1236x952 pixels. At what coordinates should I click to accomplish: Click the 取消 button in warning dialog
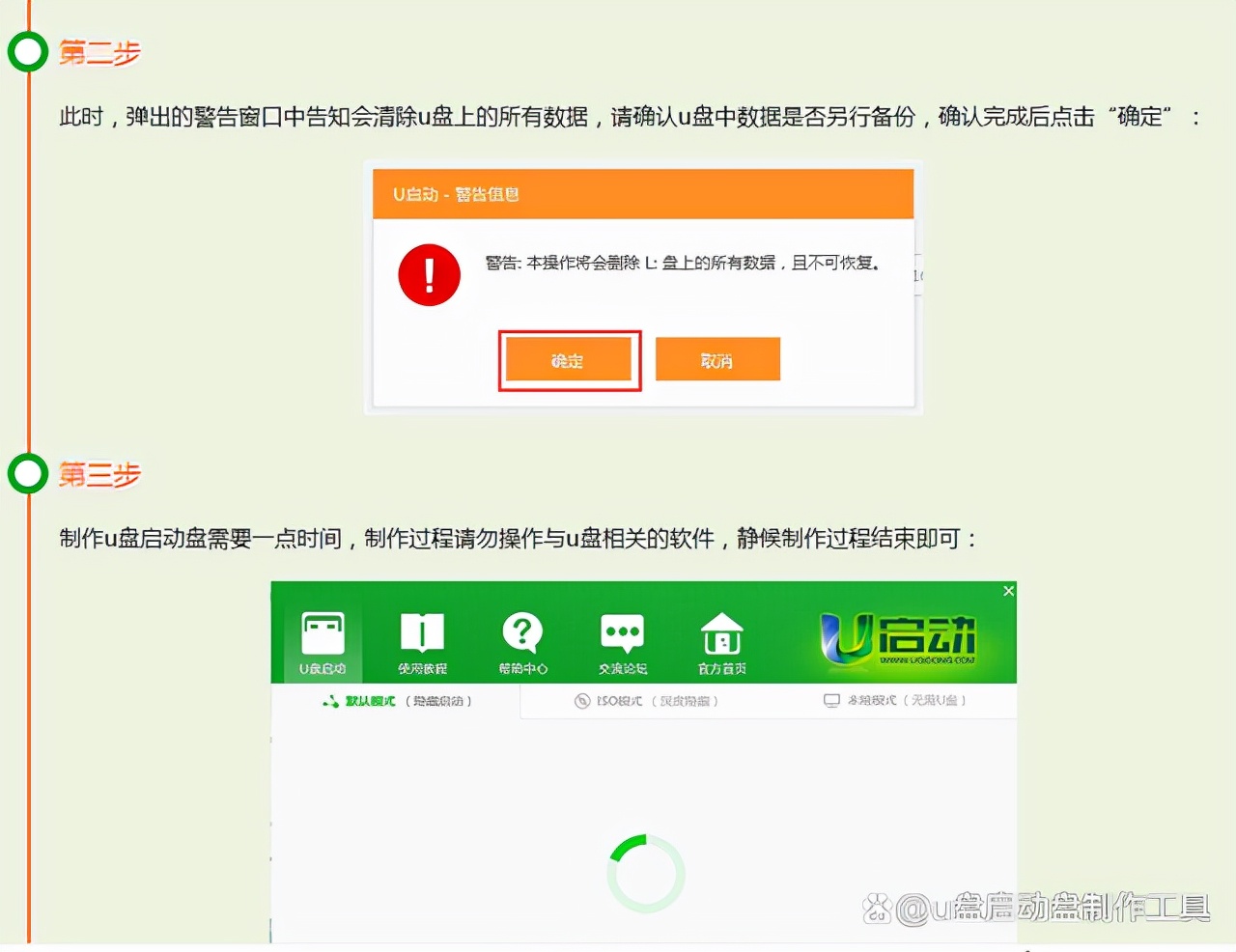point(717,359)
